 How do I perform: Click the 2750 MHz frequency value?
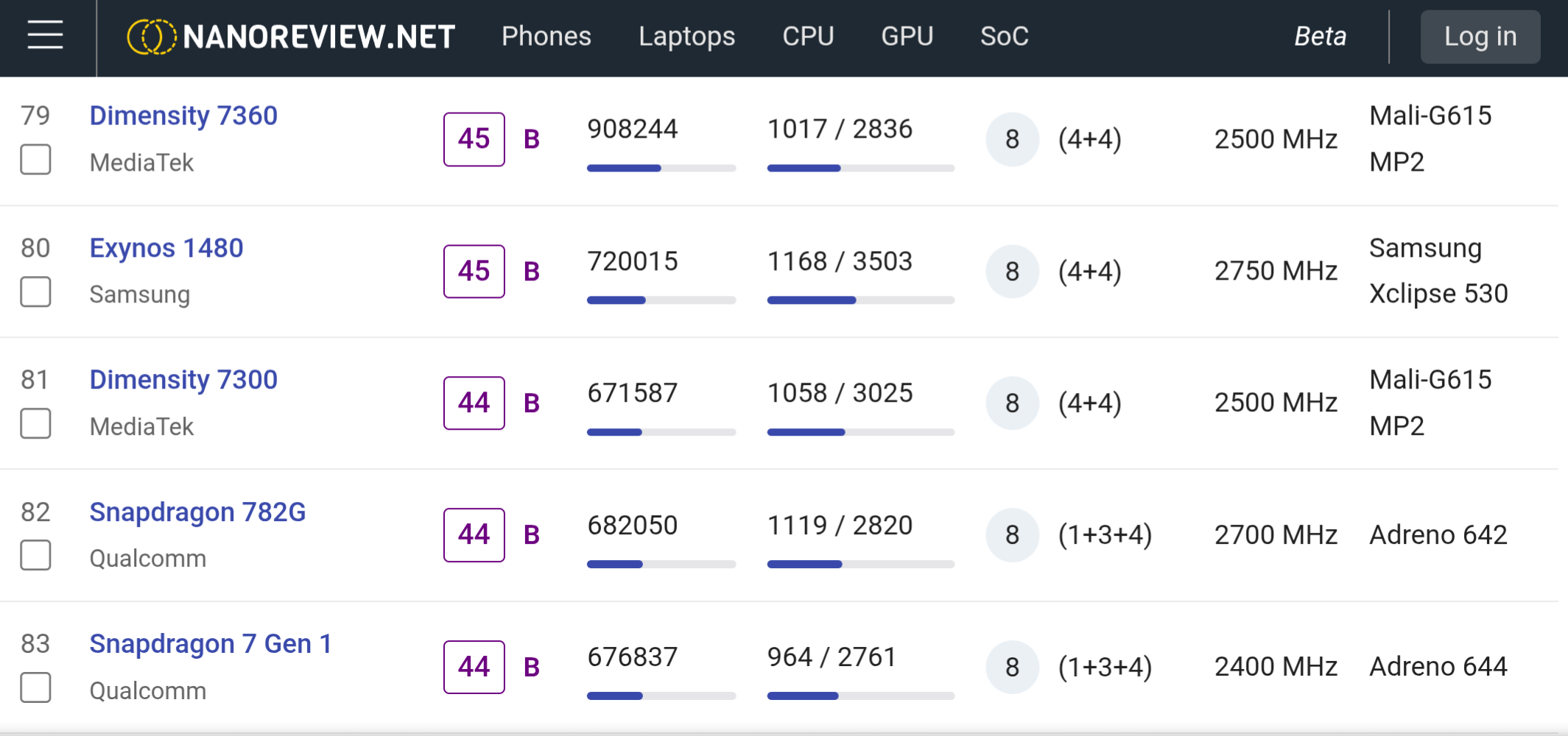click(1276, 271)
